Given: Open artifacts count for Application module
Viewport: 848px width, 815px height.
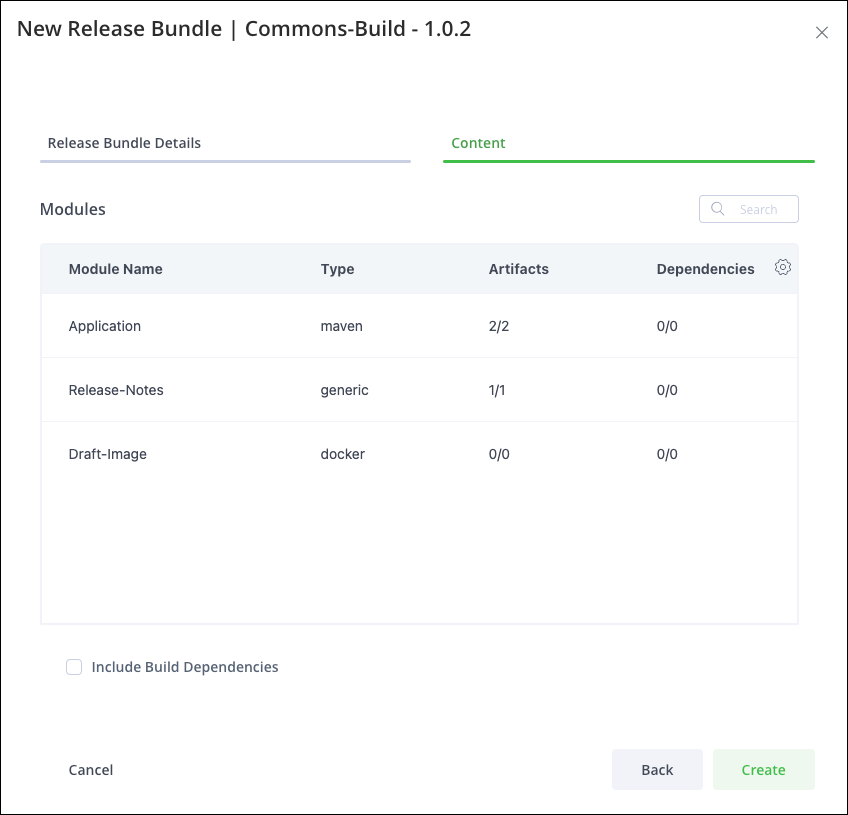Looking at the screenshot, I should click(497, 326).
